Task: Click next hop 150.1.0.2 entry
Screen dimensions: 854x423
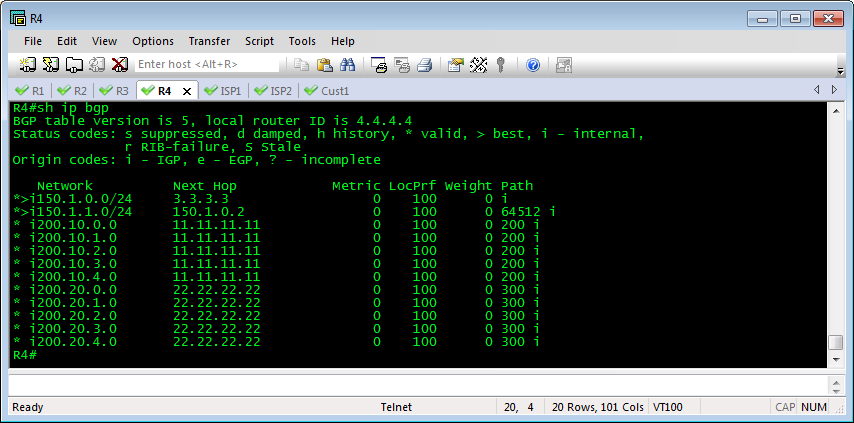Action: click(x=209, y=212)
